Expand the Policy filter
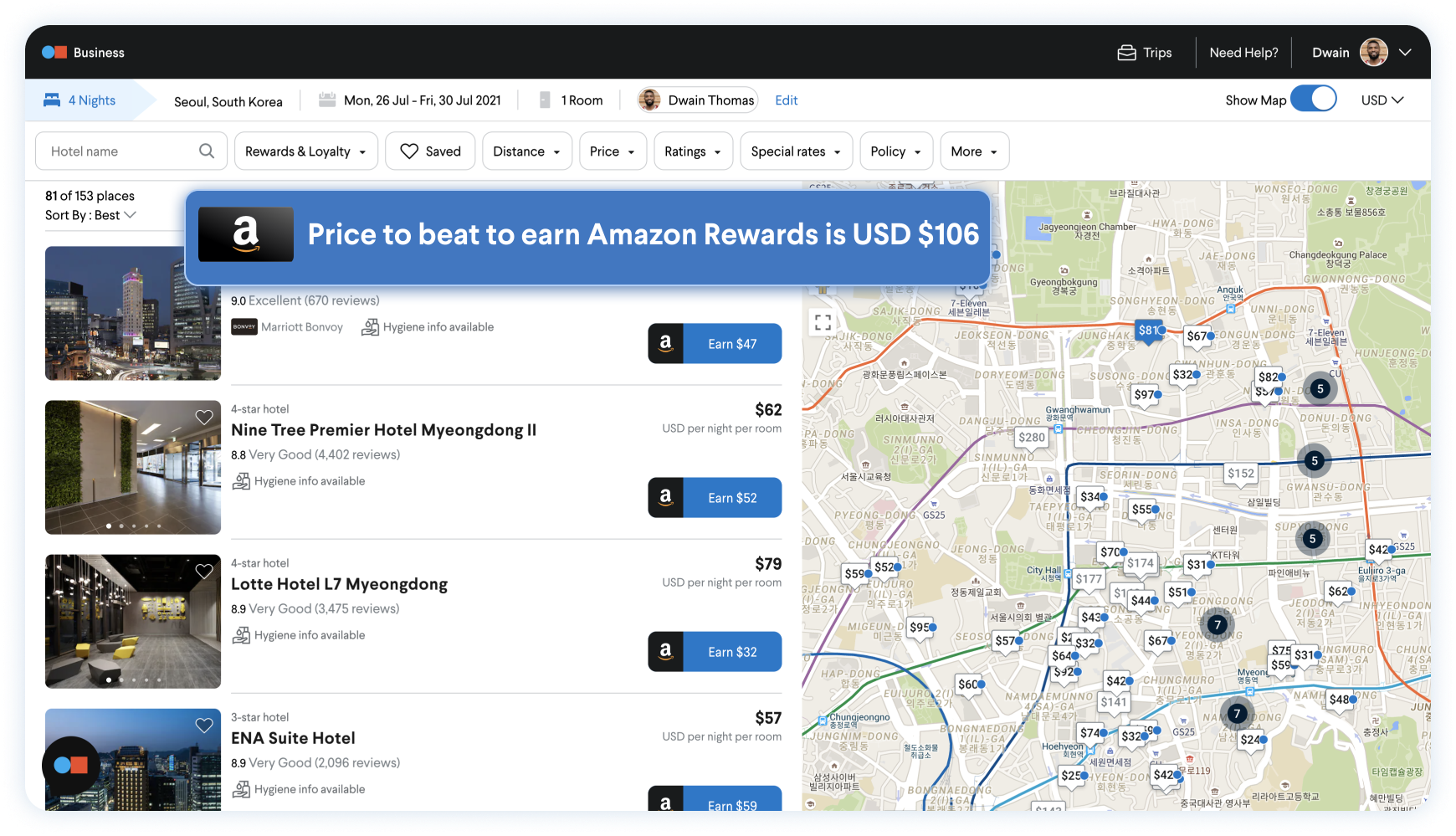 point(896,151)
